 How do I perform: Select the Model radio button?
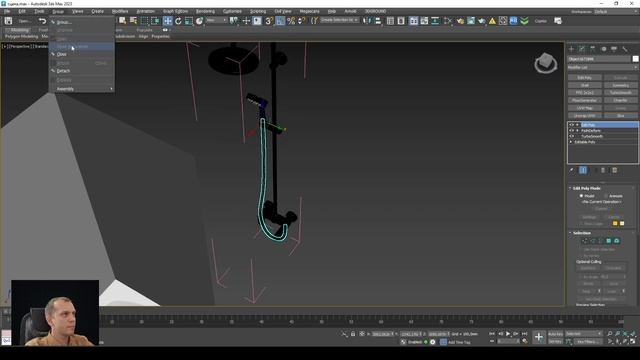tap(581, 196)
